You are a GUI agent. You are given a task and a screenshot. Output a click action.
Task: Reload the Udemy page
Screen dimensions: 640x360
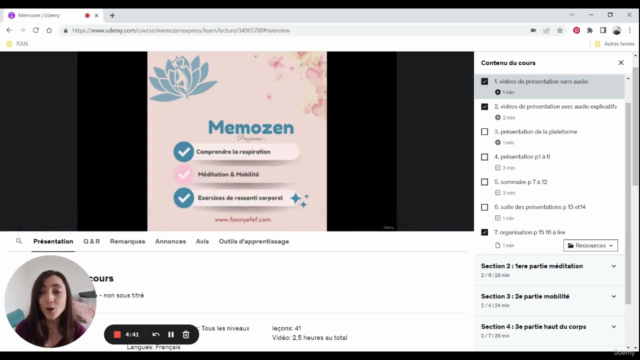(36, 30)
